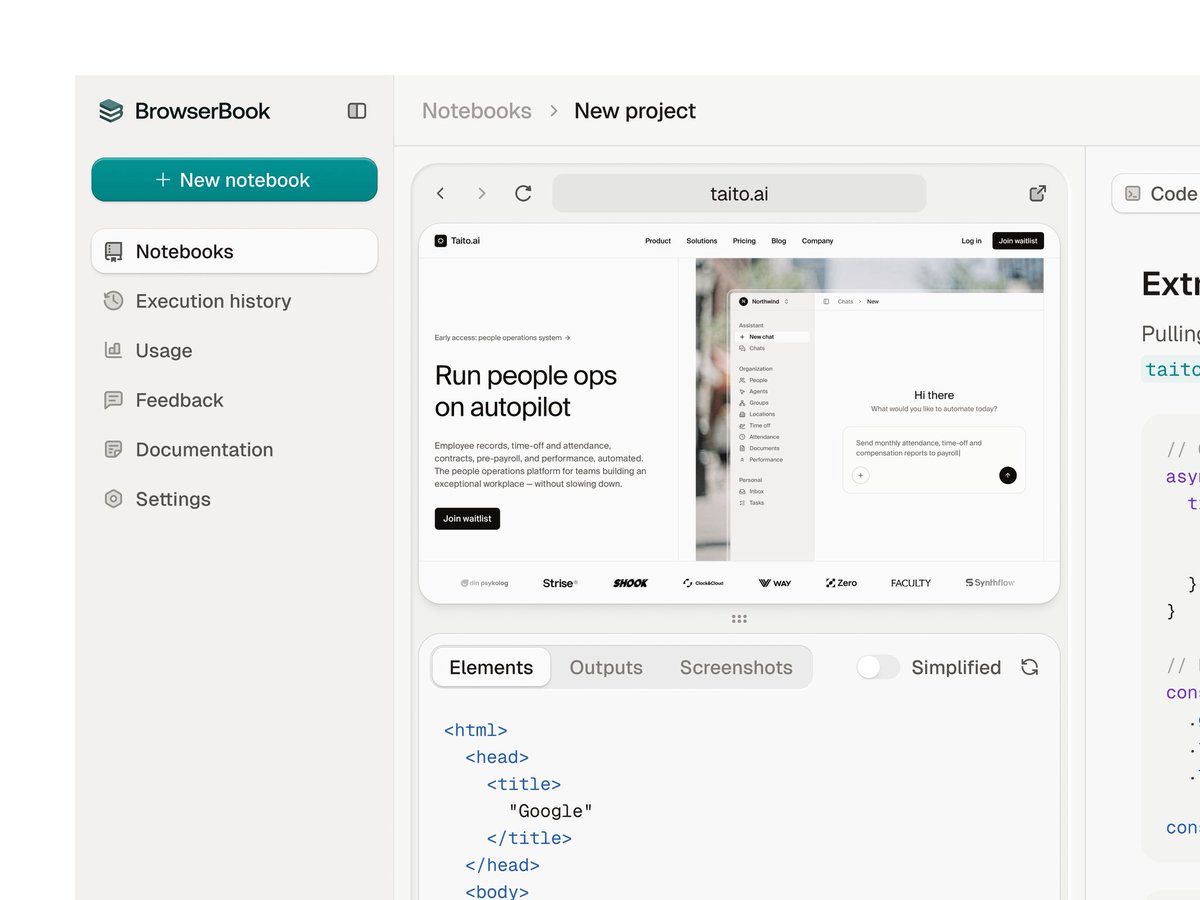Select the "Google" title text
Image resolution: width=1200 pixels, height=900 pixels.
[x=551, y=811]
